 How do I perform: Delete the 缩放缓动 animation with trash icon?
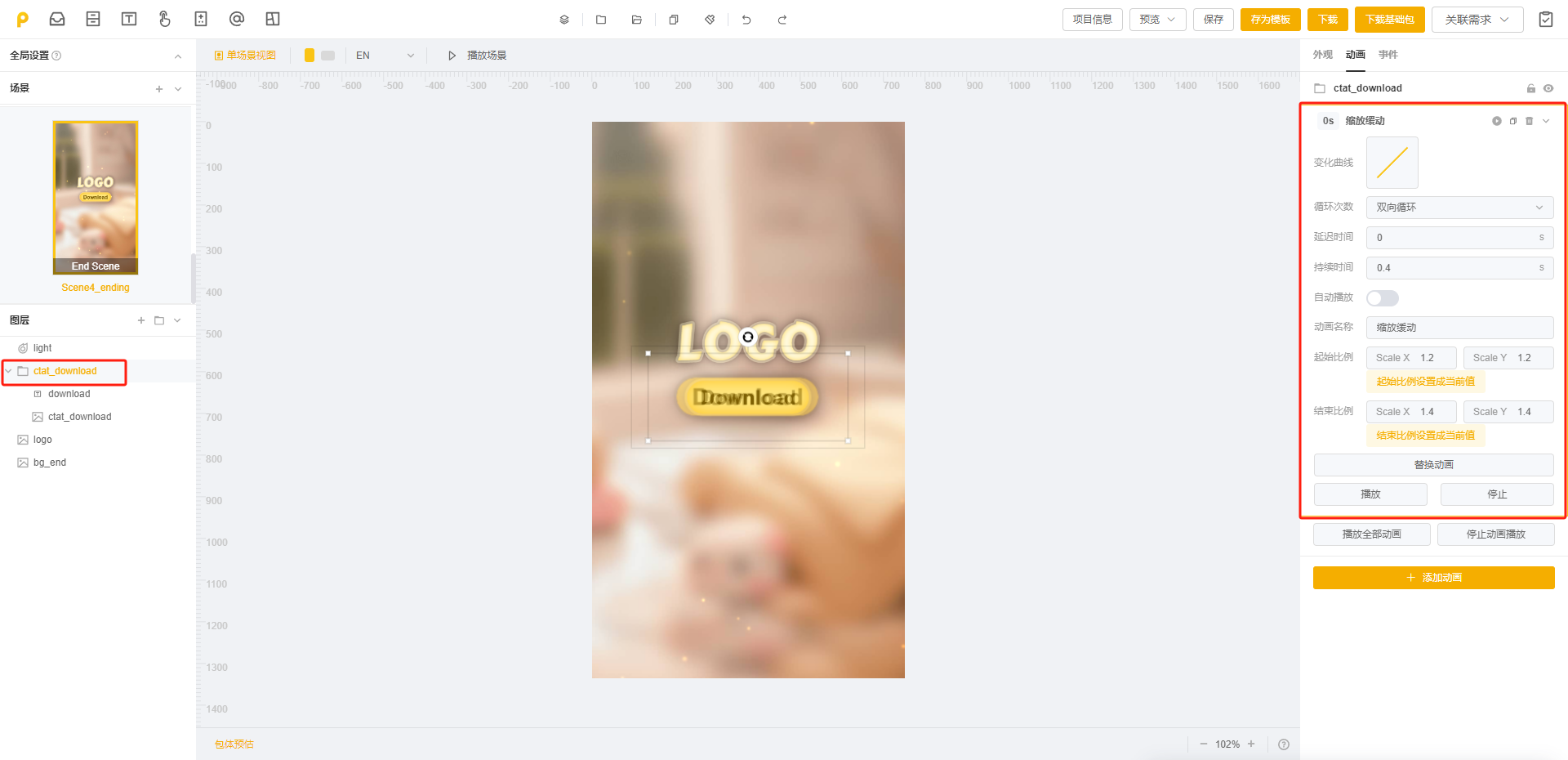click(x=1530, y=121)
